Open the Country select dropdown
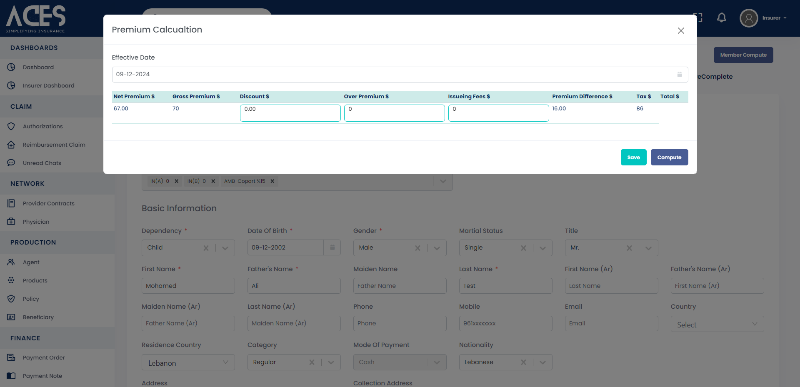The width and height of the screenshot is (800, 387). 717,324
